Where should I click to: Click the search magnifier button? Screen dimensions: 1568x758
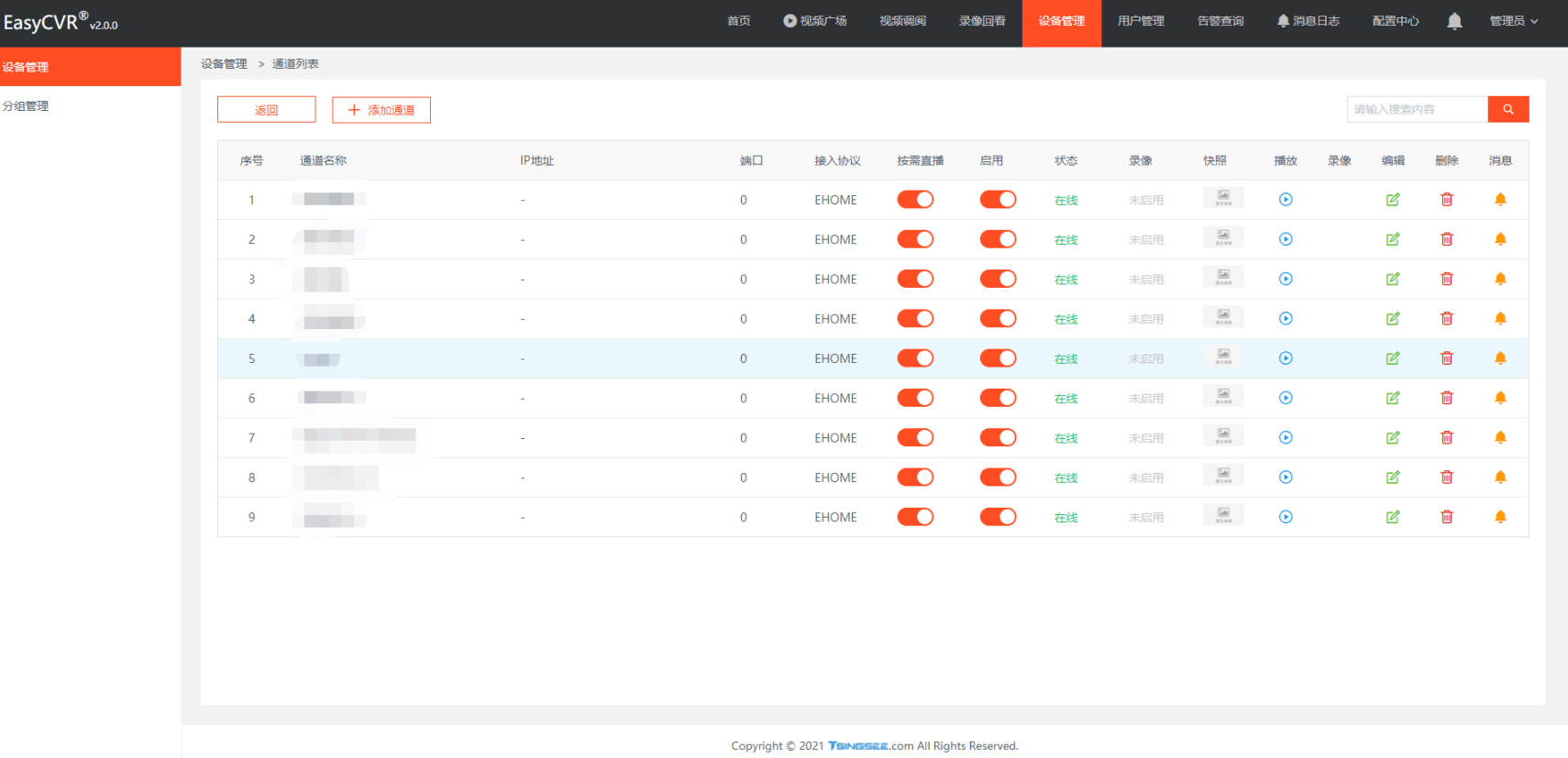1507,109
